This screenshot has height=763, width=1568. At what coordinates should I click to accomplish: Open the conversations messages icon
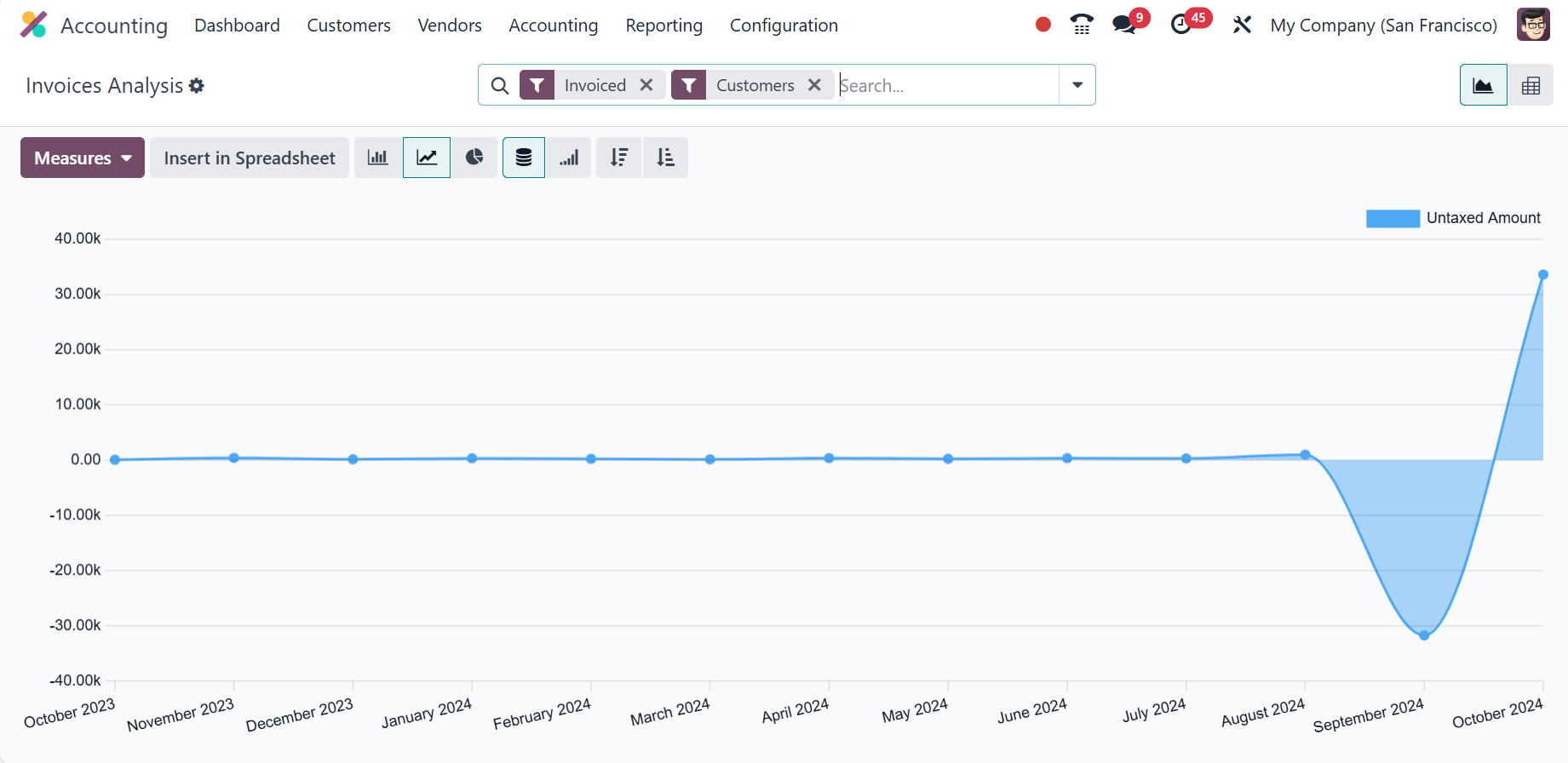(x=1124, y=25)
